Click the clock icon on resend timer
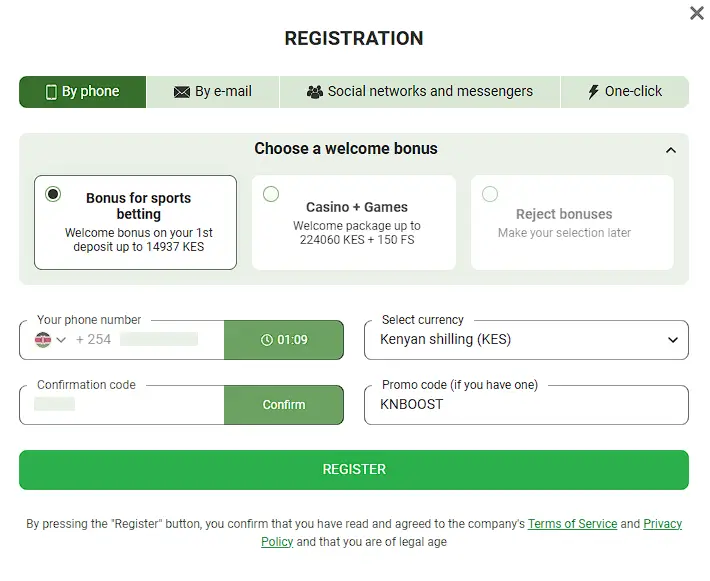This screenshot has width=710, height=581. 266,340
